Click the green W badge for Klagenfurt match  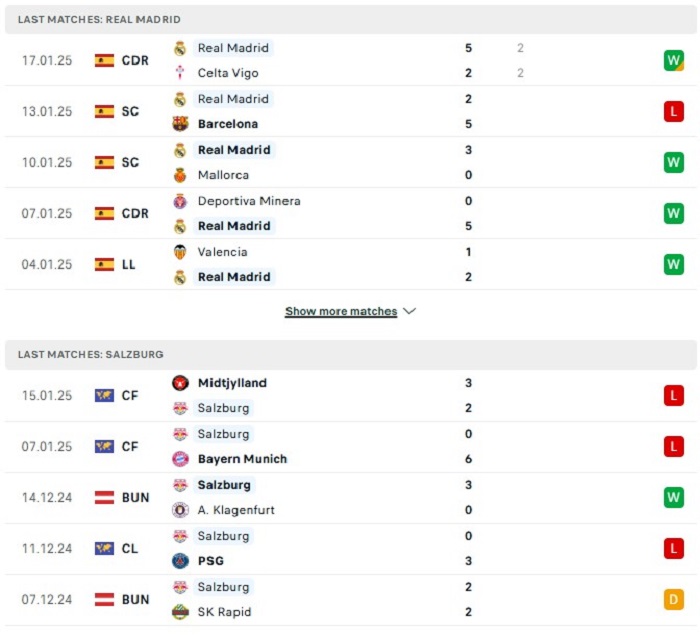click(674, 497)
